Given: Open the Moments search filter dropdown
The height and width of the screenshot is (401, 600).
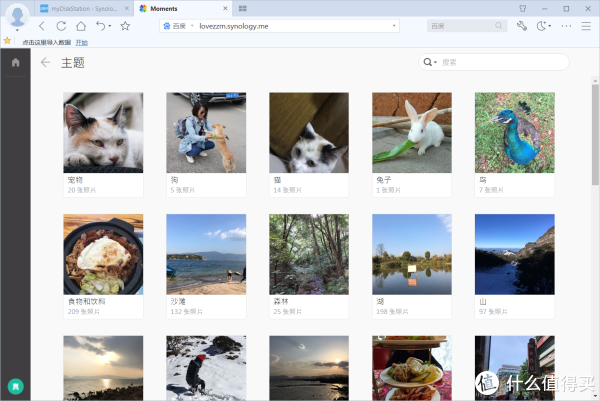Looking at the screenshot, I should pos(431,62).
